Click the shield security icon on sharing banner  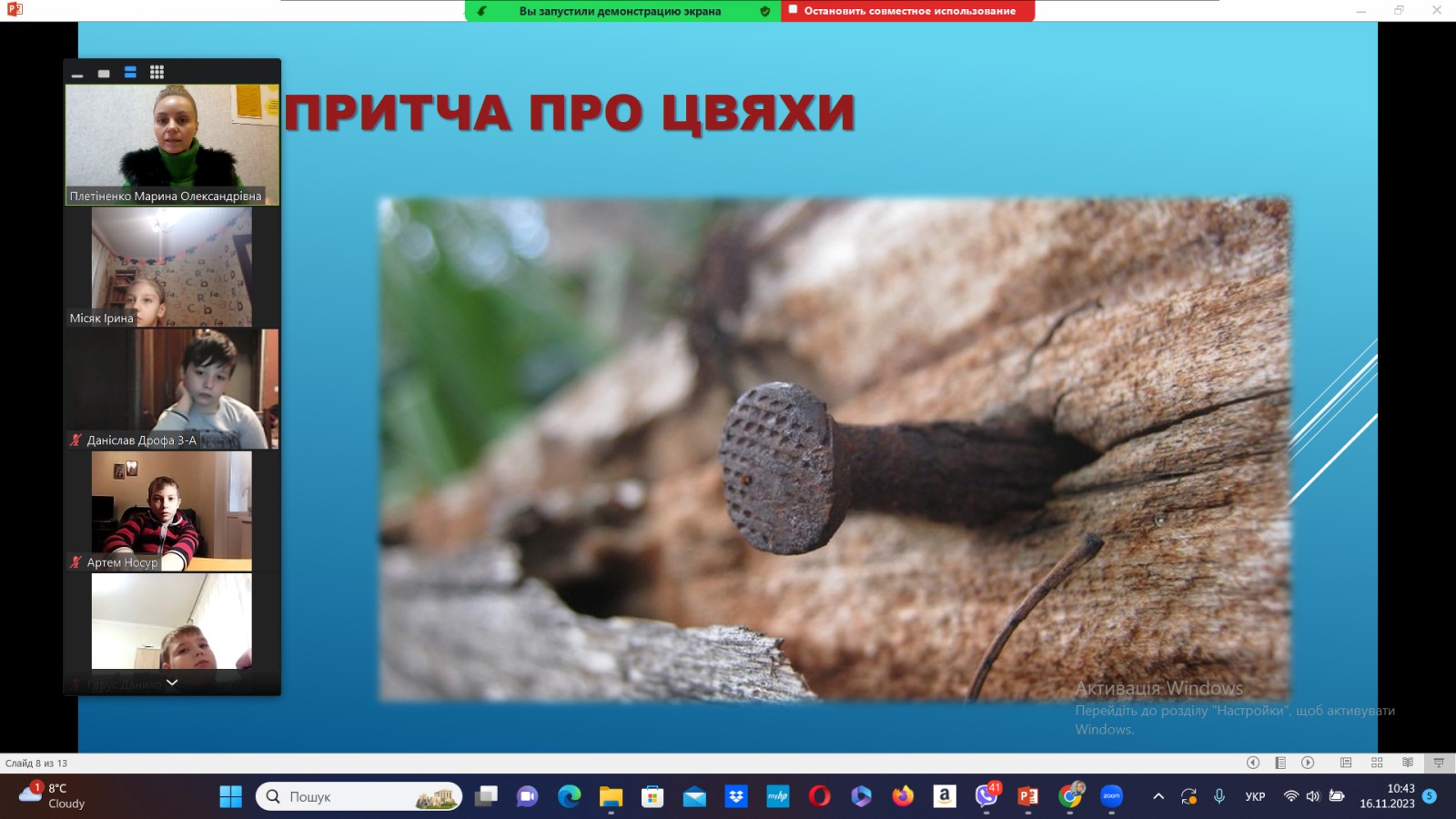(765, 11)
